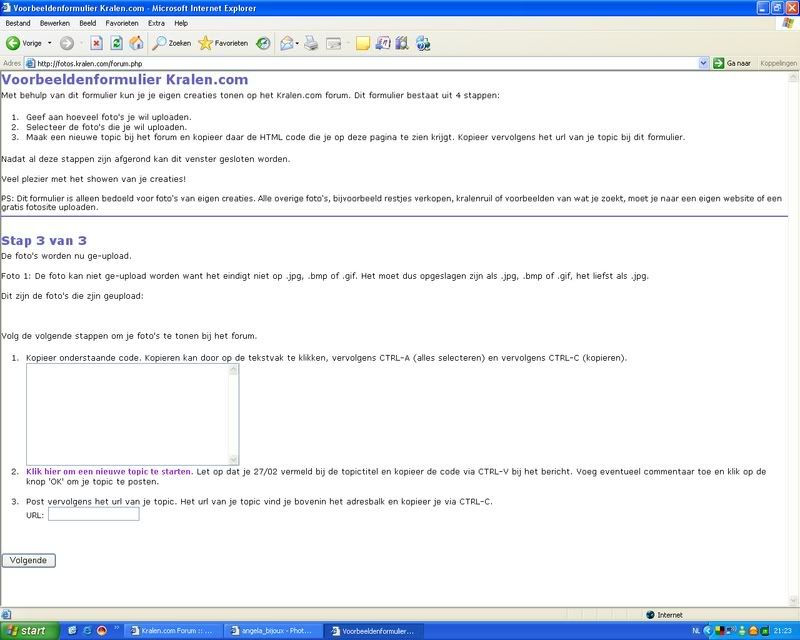The width and height of the screenshot is (800, 640).
Task: Click the 'Voorbeeldenformulier Kralen.com' page heading
Action: 124,80
